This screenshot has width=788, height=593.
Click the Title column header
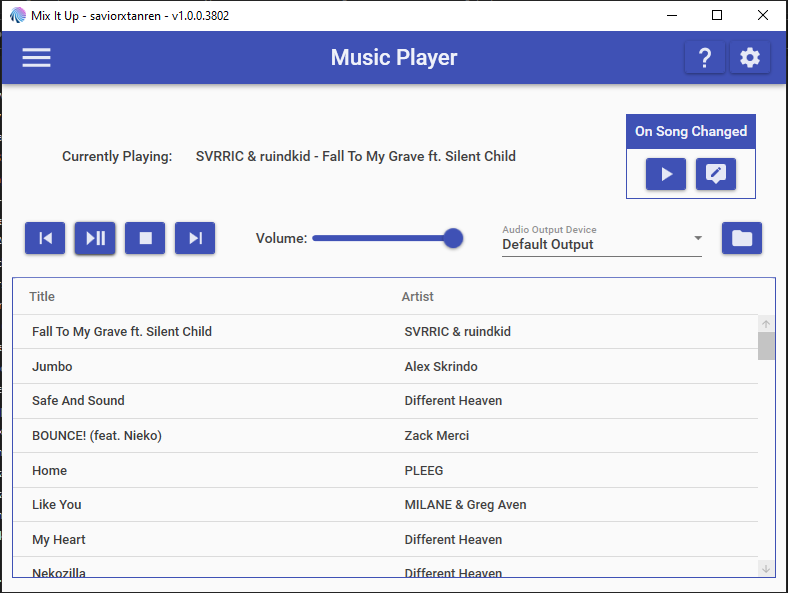click(x=42, y=296)
